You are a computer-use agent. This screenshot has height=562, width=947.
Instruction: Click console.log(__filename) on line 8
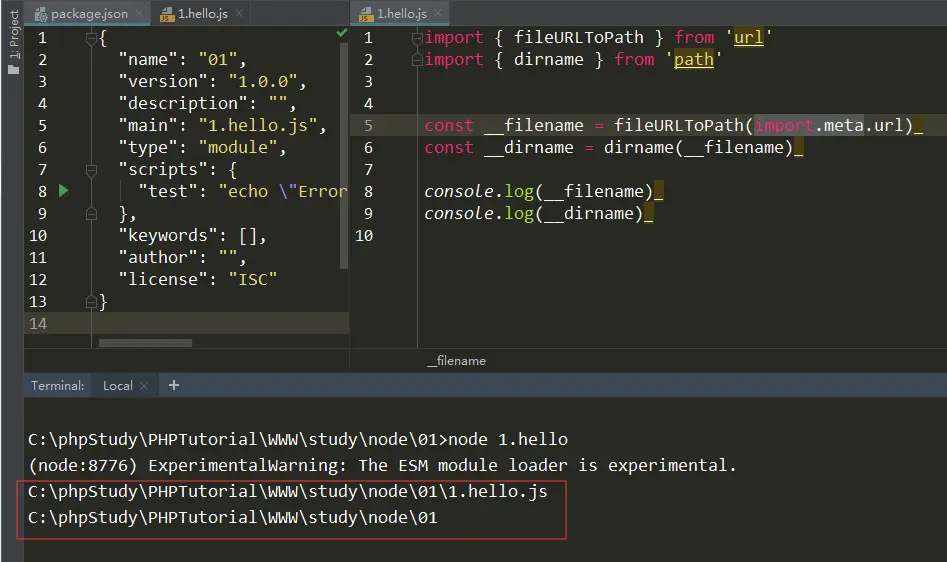(x=539, y=191)
